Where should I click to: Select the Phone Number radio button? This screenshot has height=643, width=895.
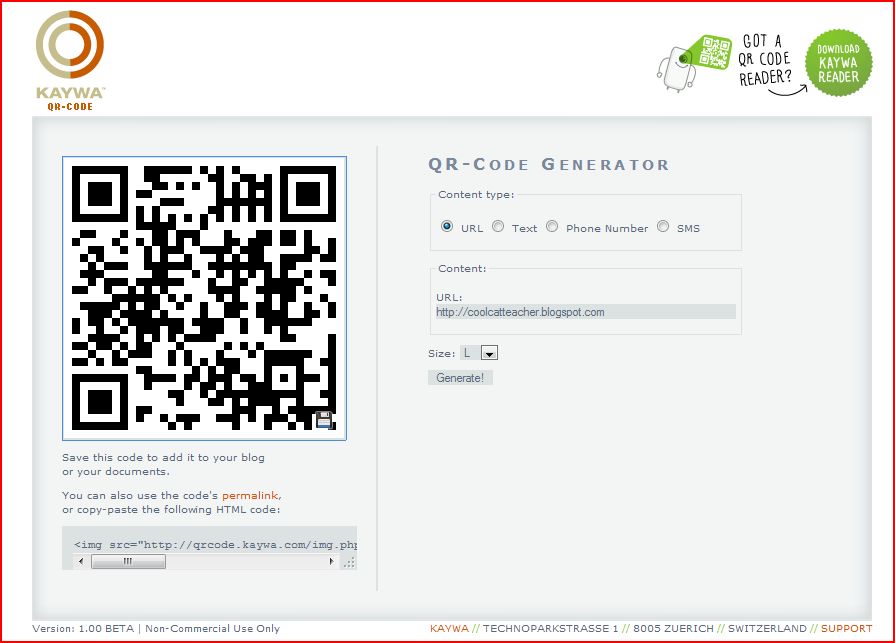click(x=552, y=227)
